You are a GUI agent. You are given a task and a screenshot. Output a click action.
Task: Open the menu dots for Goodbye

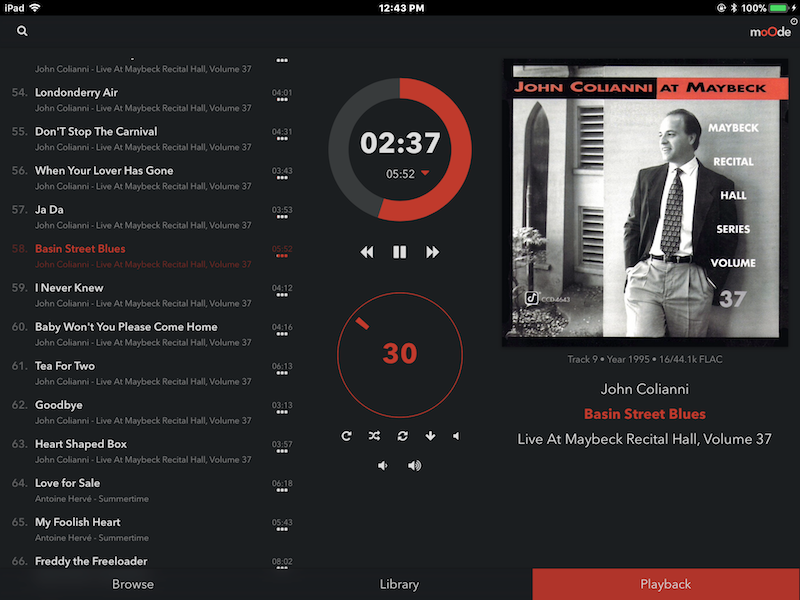(x=282, y=412)
